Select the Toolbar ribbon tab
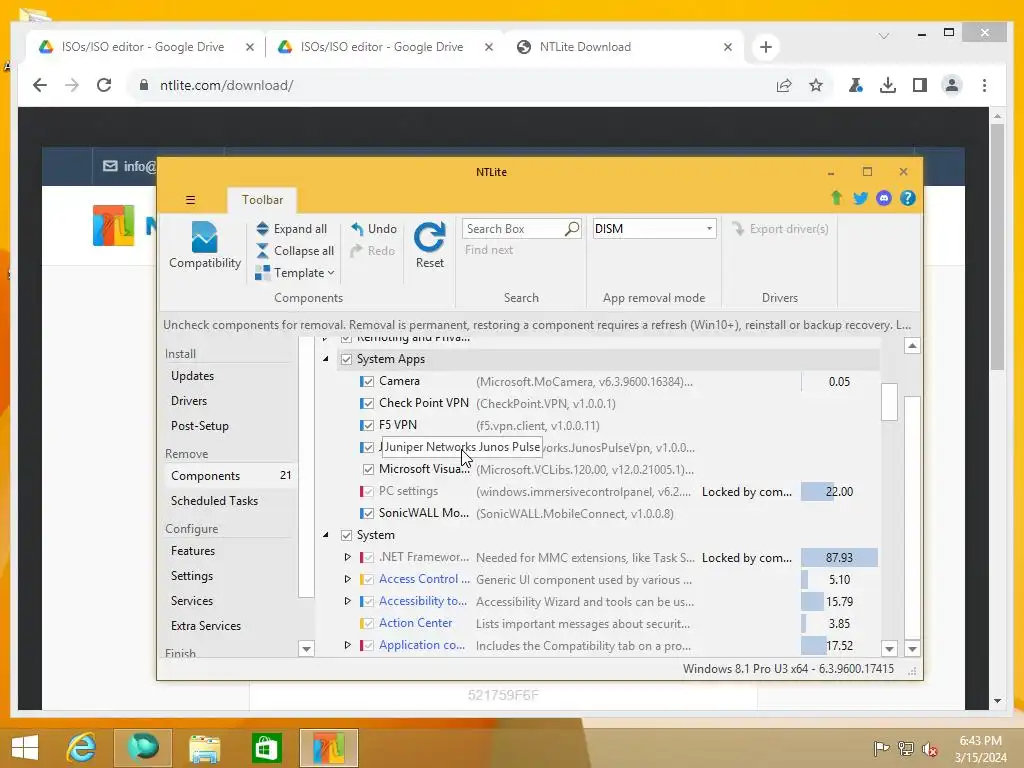Viewport: 1024px width, 768px height. 262,200
